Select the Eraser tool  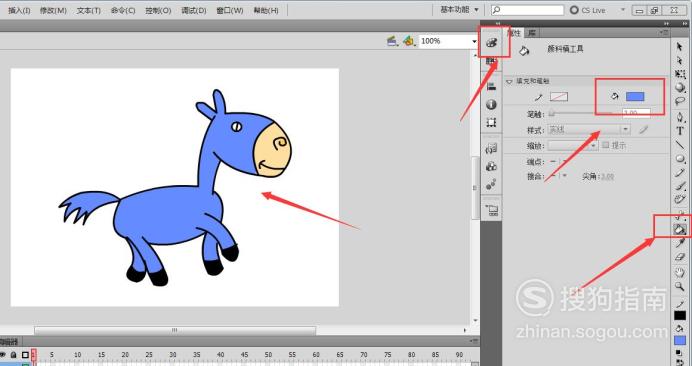click(x=680, y=257)
